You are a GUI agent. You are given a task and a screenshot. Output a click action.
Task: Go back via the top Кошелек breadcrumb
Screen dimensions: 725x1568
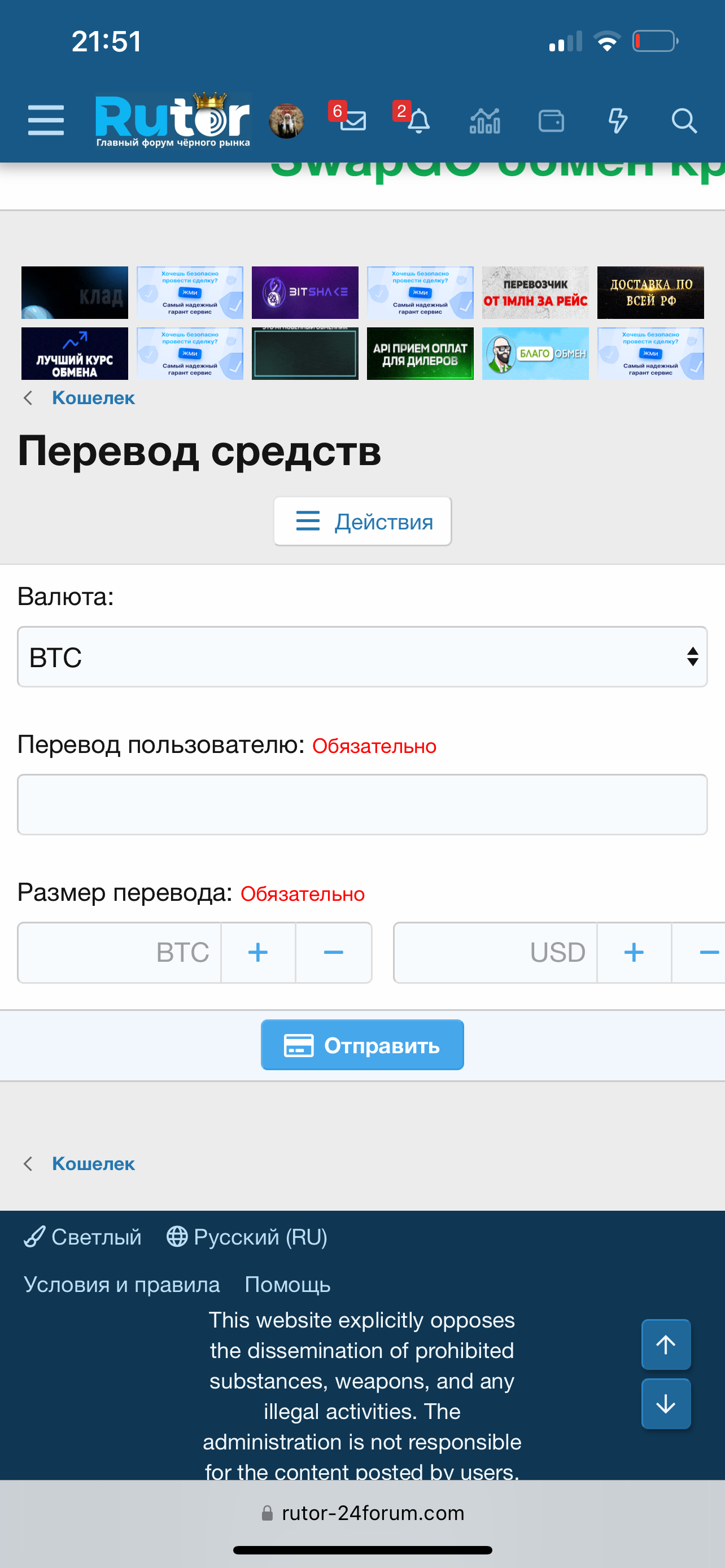coord(93,397)
